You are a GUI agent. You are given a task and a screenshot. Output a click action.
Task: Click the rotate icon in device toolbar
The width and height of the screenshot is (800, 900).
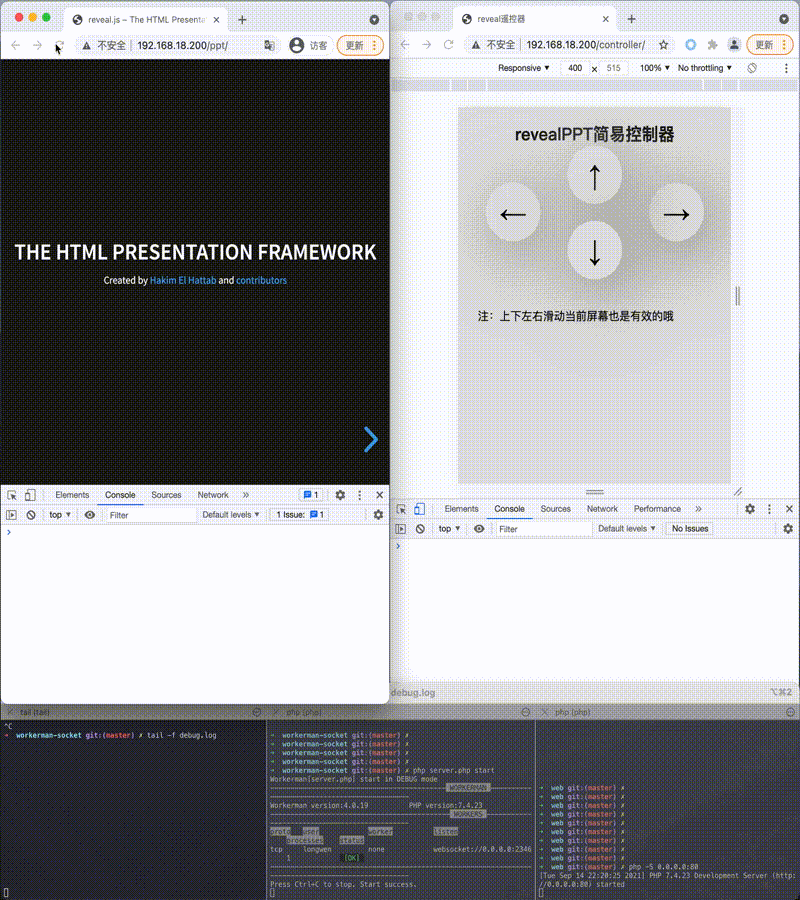[x=752, y=68]
